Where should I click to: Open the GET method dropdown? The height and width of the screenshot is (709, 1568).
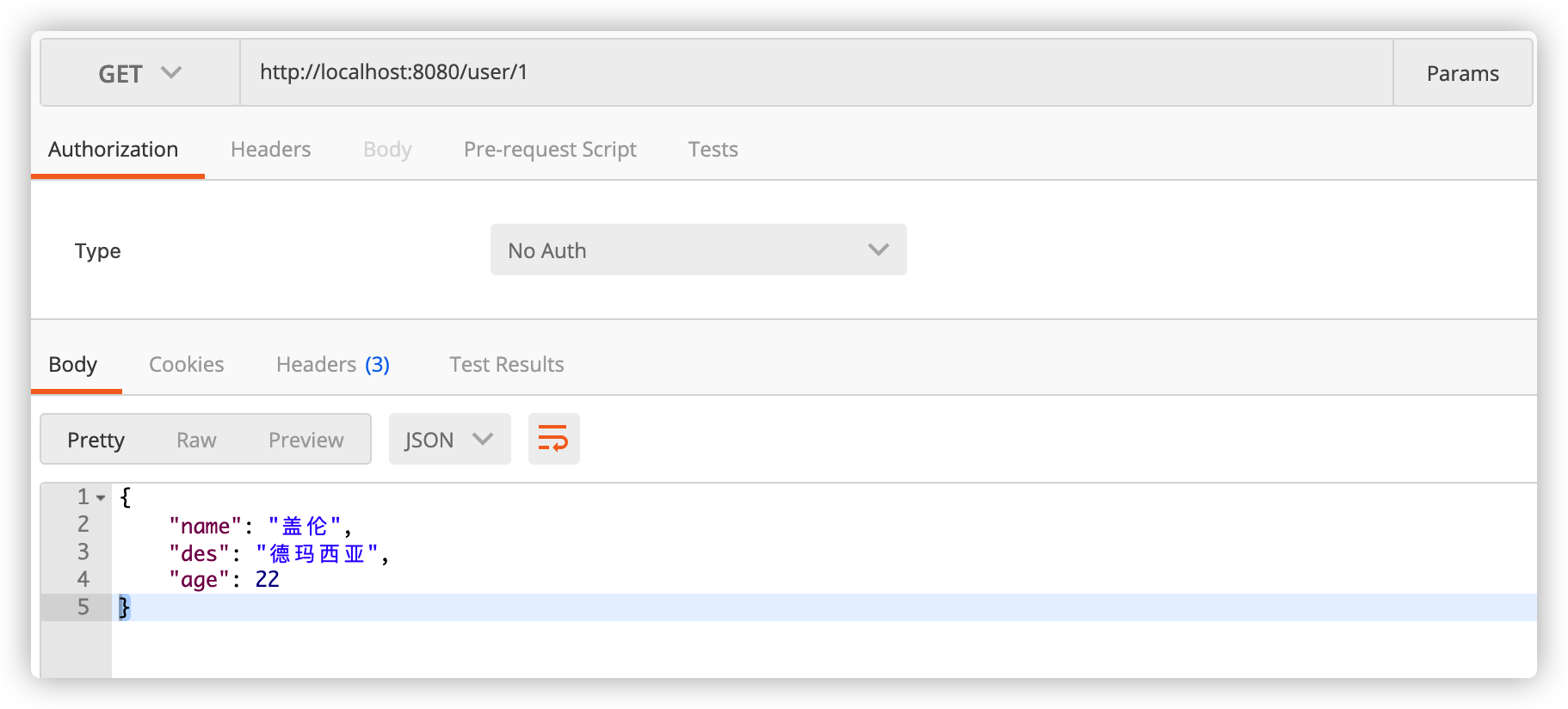tap(139, 73)
